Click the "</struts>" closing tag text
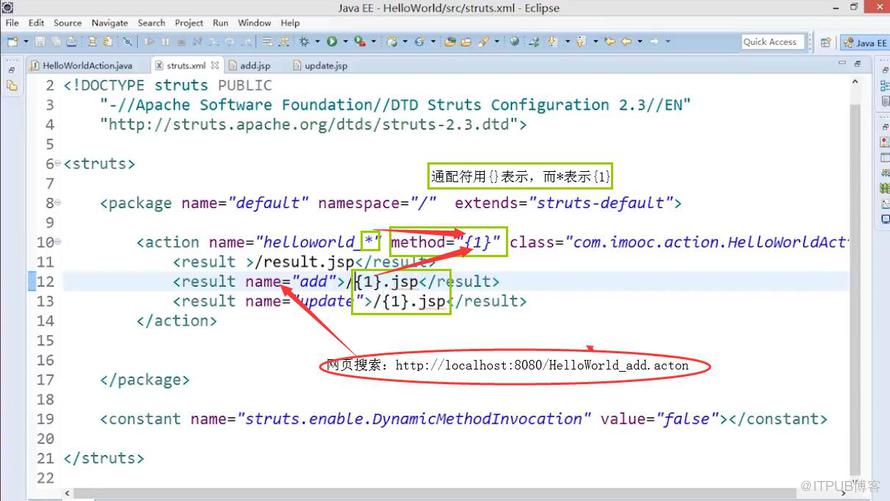The height and width of the screenshot is (501, 890). (104, 458)
